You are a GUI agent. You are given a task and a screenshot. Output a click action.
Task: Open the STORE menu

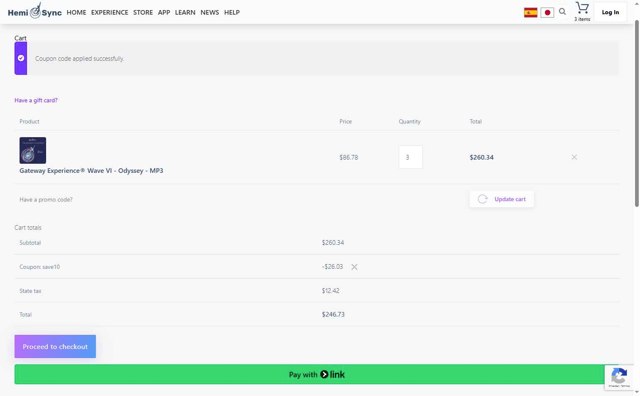pos(143,13)
